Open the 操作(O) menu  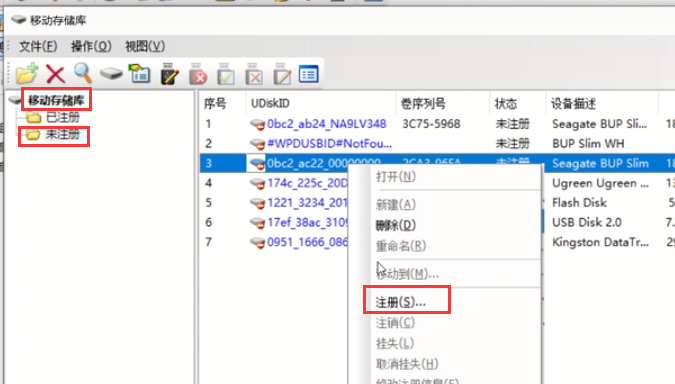(x=91, y=46)
